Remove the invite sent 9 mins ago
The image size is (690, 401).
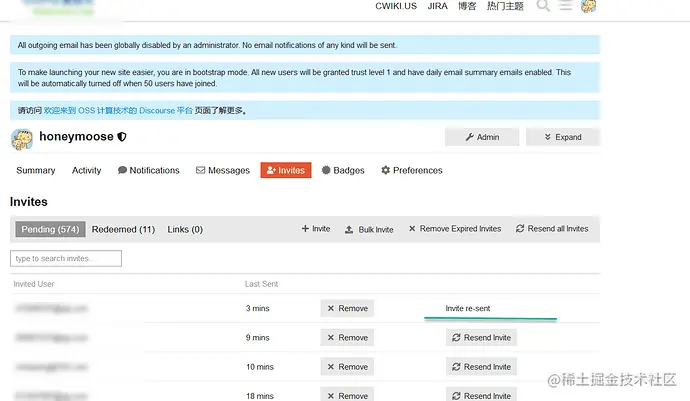pyautogui.click(x=347, y=338)
